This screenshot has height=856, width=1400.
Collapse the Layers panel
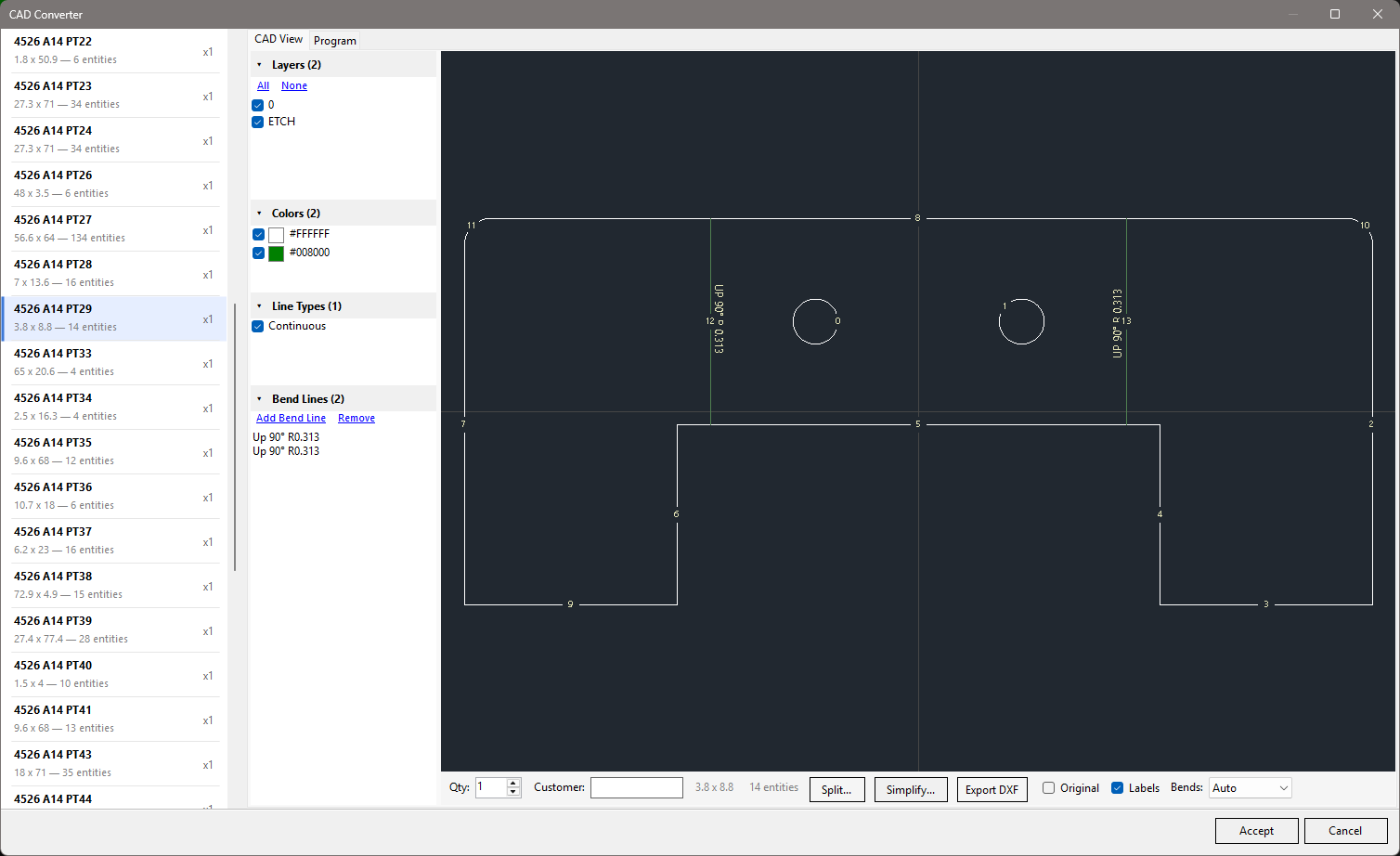click(260, 64)
